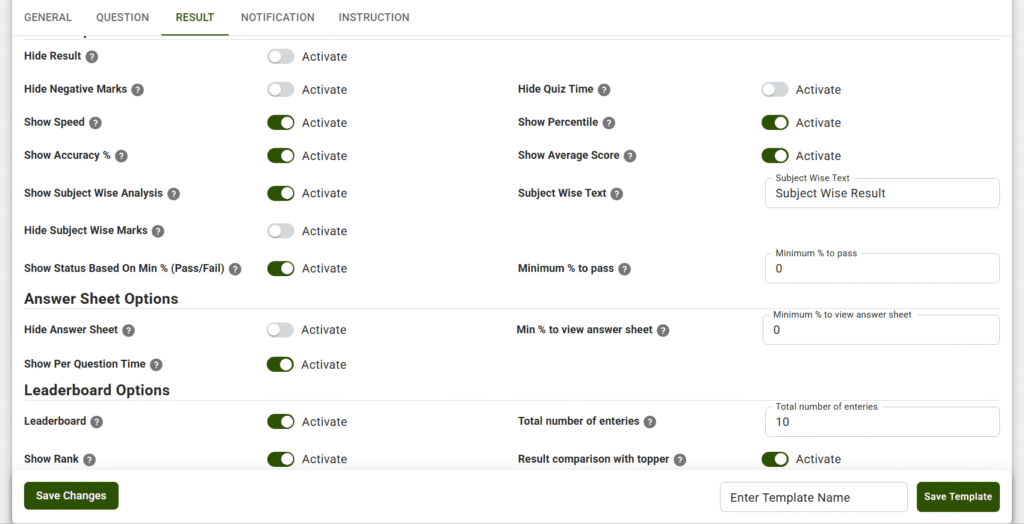The width and height of the screenshot is (1024, 524).
Task: Enable the Hide Result toggle
Action: [x=281, y=57]
